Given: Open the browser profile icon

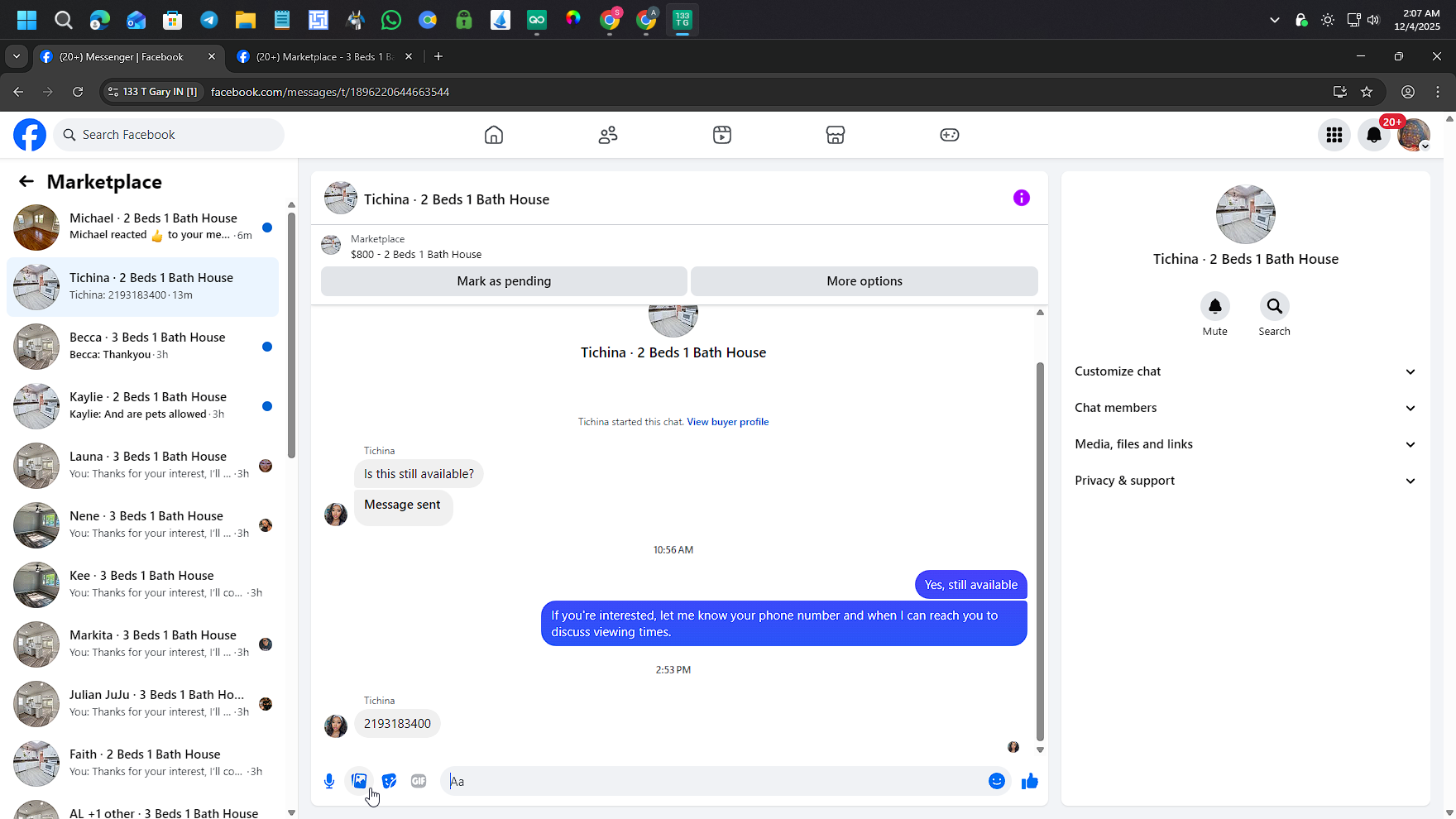Looking at the screenshot, I should [1408, 92].
